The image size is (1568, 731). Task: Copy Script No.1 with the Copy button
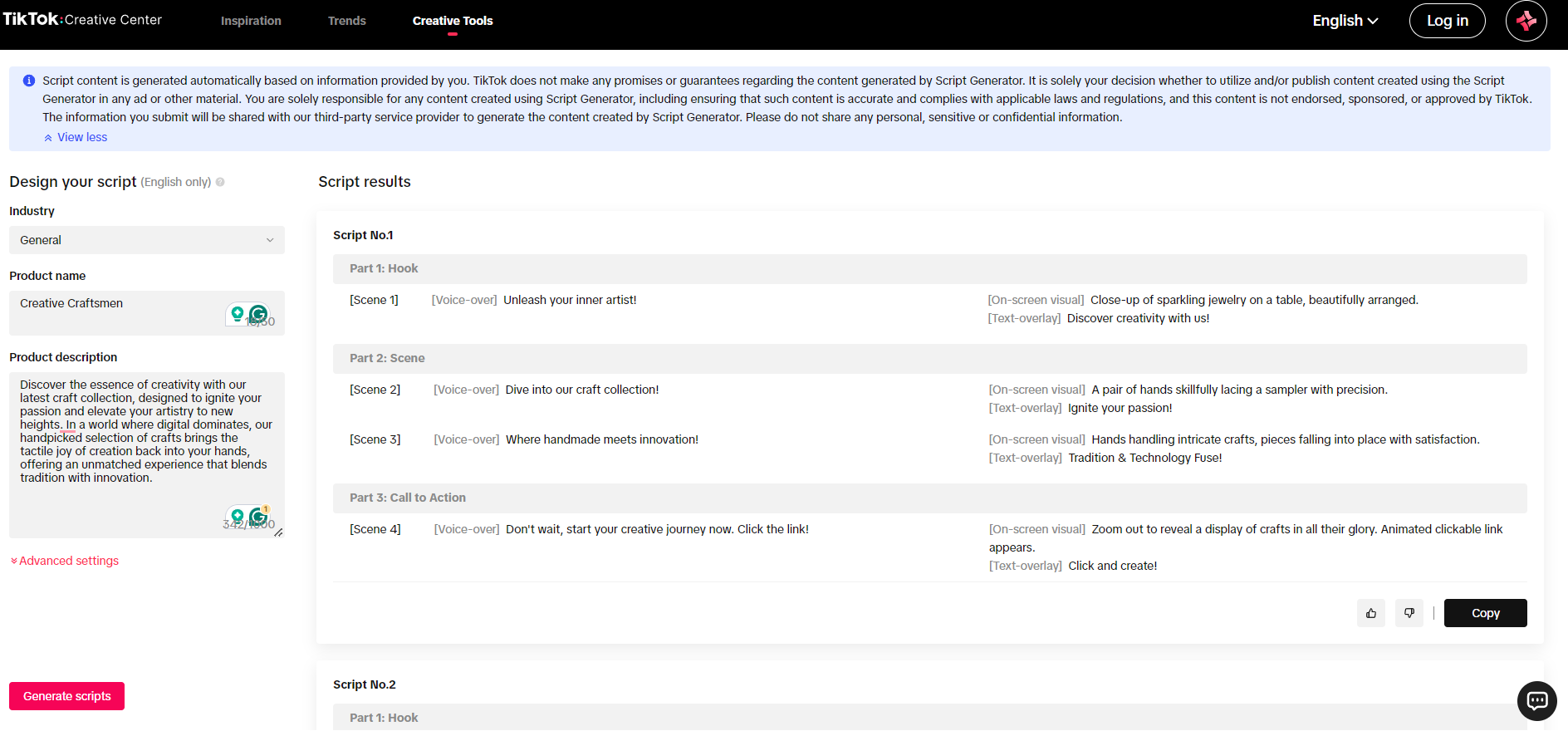click(1485, 613)
